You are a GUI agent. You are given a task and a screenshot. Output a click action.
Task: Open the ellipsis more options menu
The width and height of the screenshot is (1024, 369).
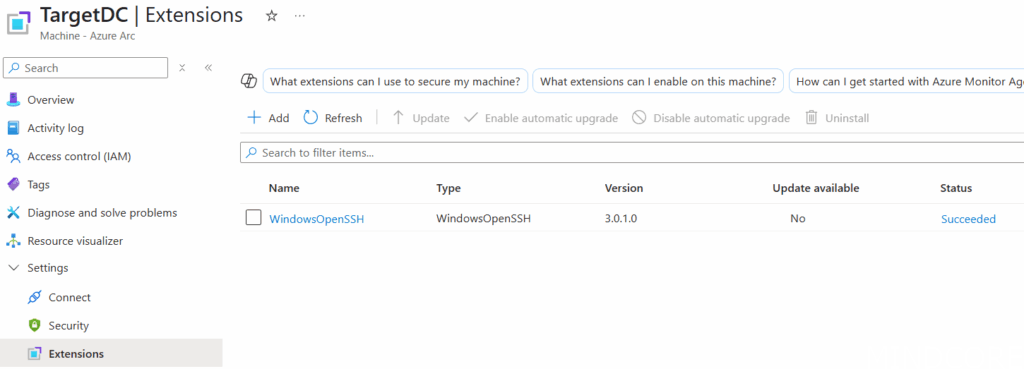(x=300, y=16)
